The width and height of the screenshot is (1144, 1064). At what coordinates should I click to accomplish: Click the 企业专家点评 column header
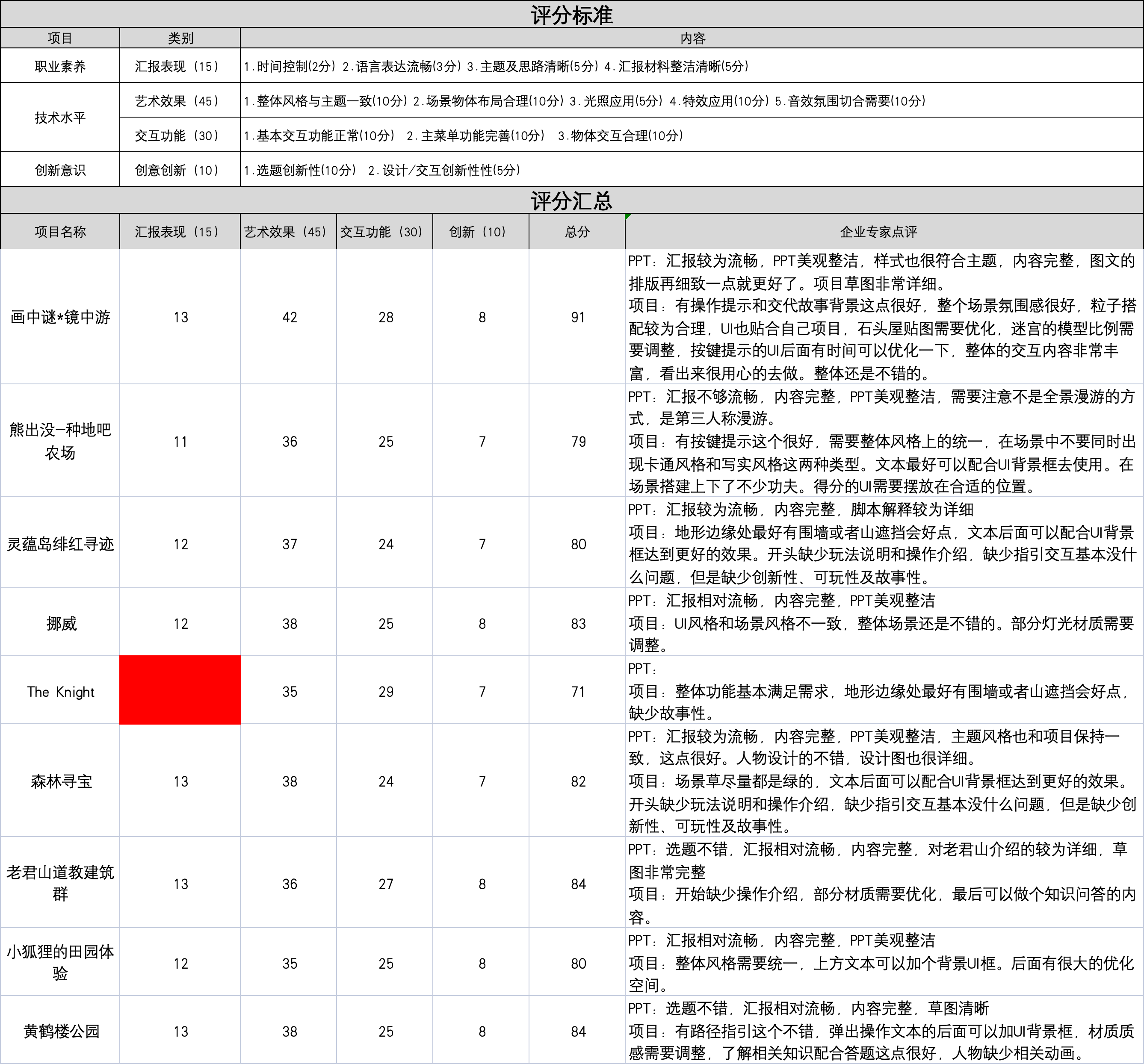point(878,232)
